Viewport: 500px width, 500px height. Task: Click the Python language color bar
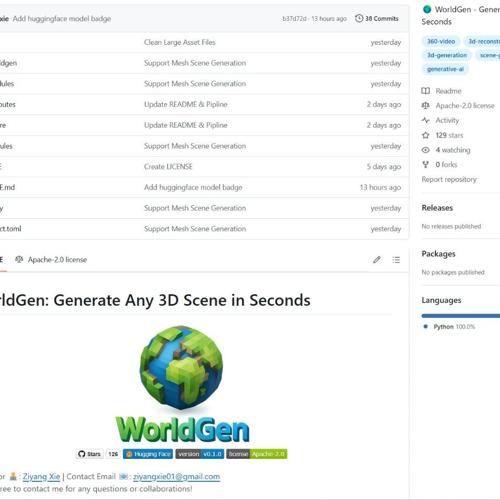461,315
